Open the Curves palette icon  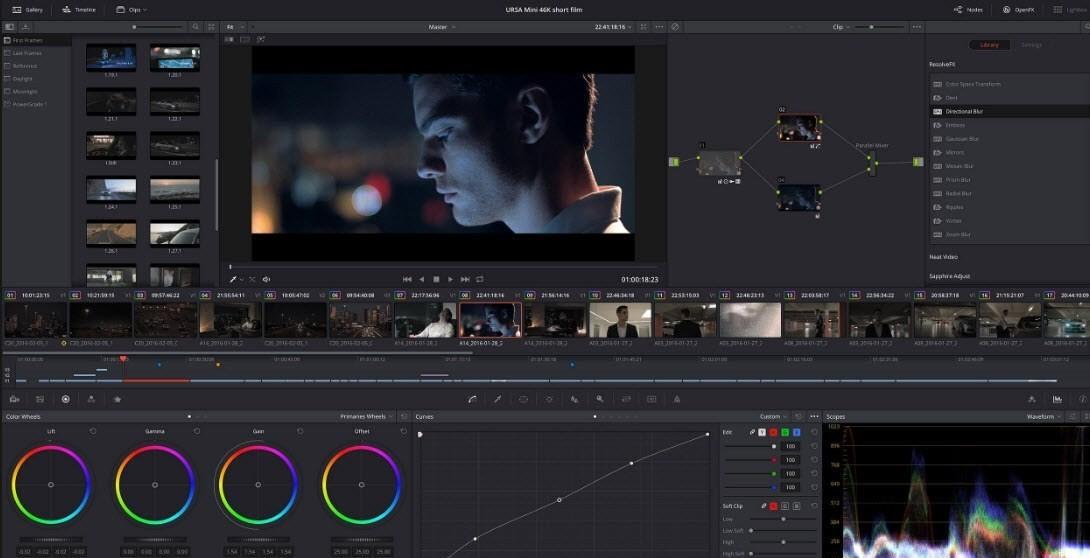[472, 399]
